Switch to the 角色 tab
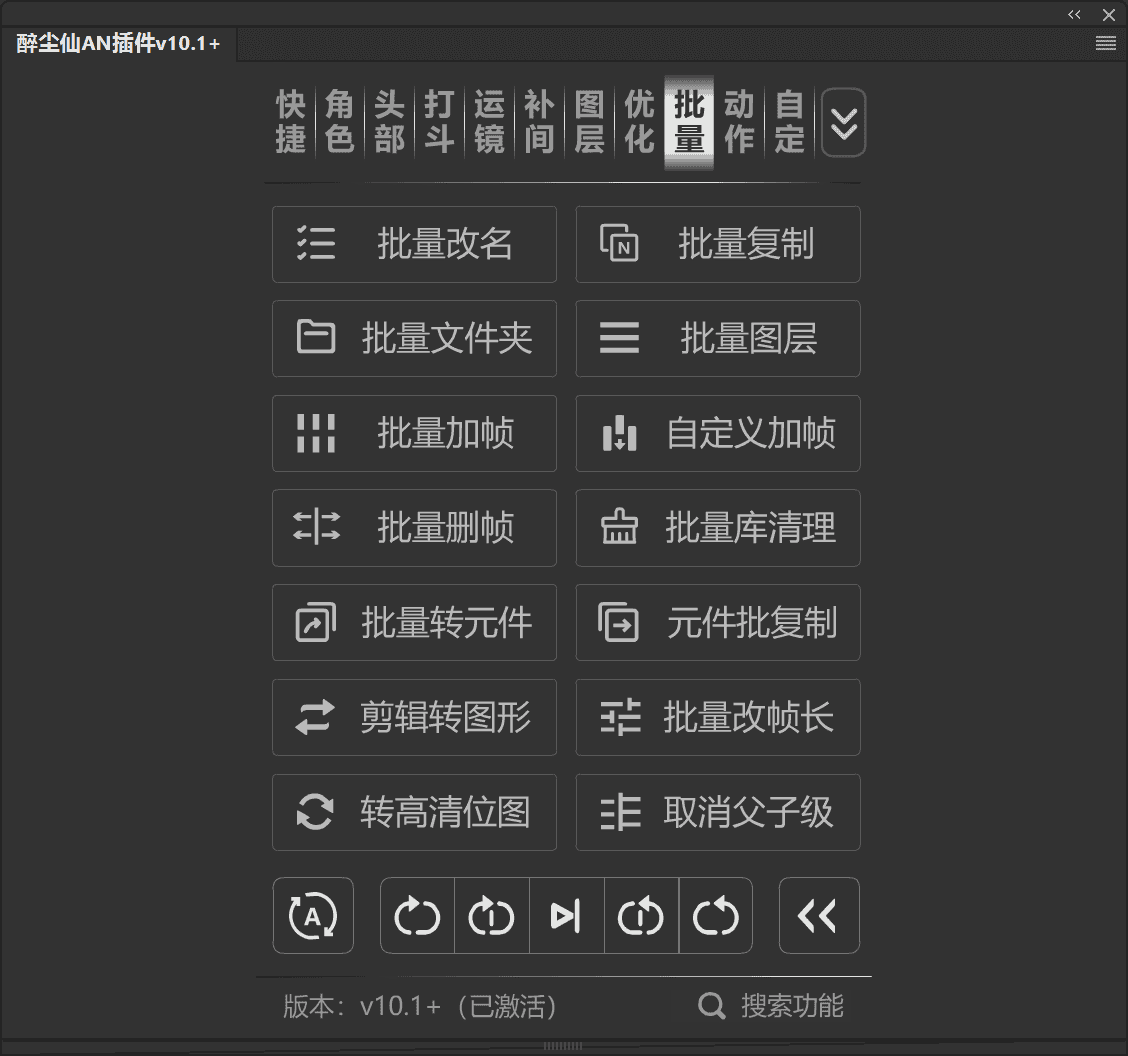The height and width of the screenshot is (1056, 1128). tap(339, 122)
